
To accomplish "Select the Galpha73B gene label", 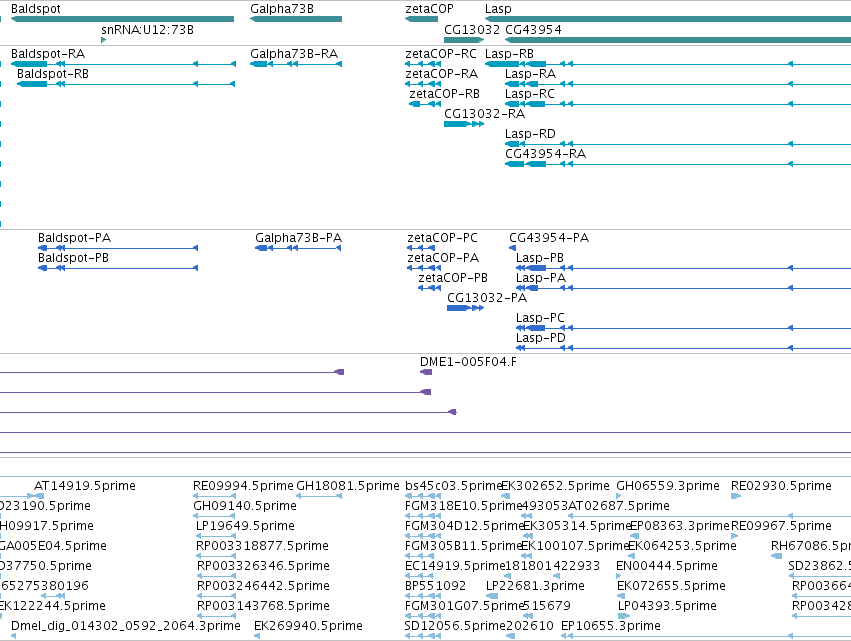I will pos(282,9).
